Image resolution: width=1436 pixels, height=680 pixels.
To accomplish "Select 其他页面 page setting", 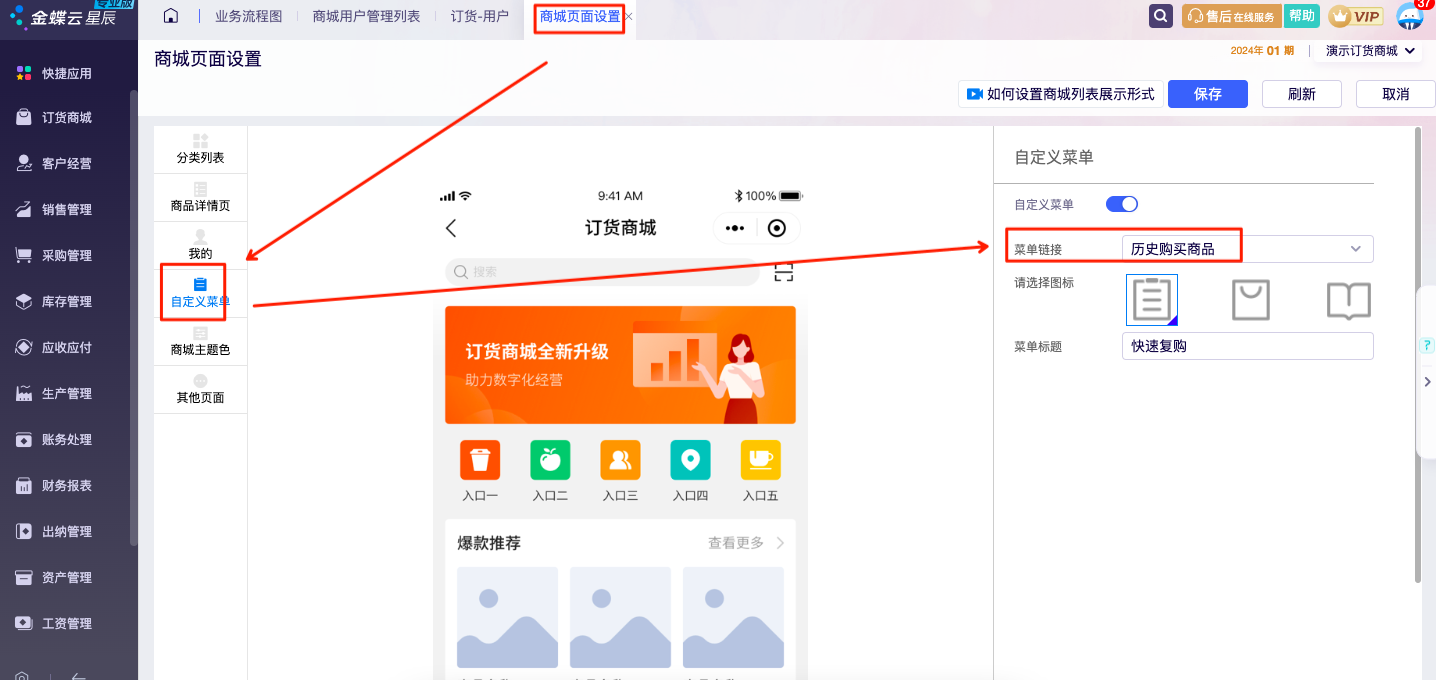I will click(200, 389).
